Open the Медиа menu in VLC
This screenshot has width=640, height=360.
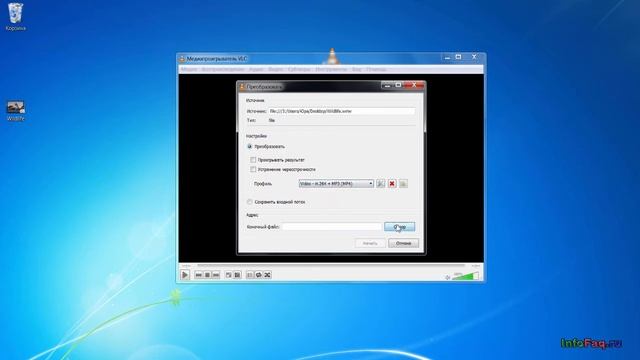(x=189, y=69)
